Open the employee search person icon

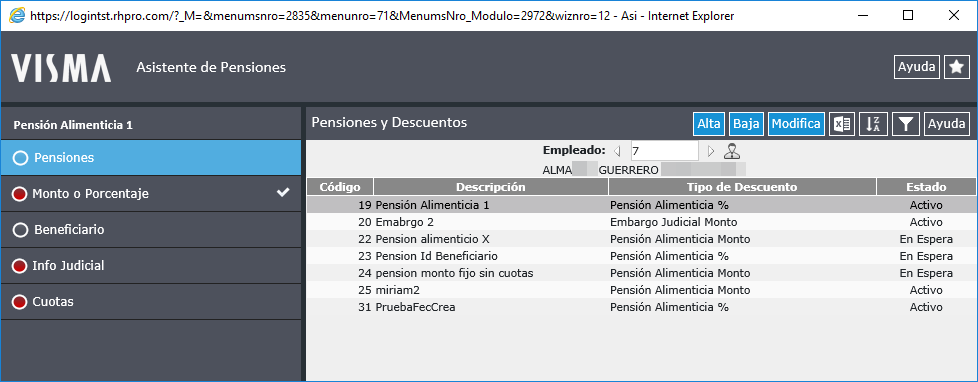(732, 151)
